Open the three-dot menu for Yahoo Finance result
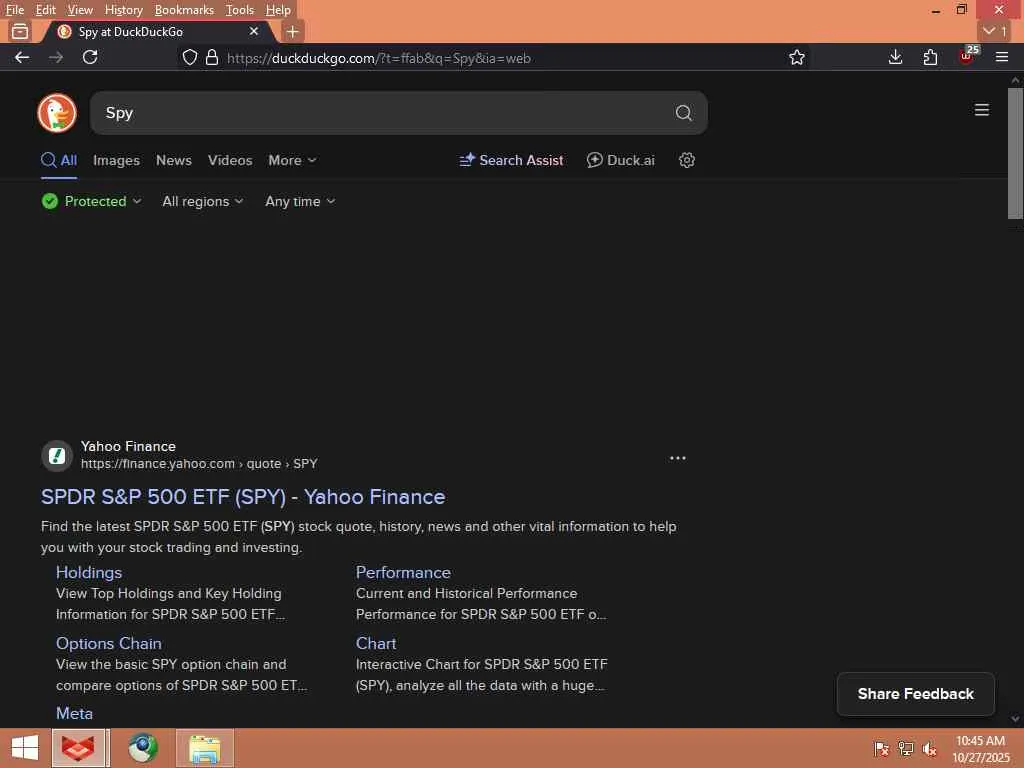 point(677,458)
